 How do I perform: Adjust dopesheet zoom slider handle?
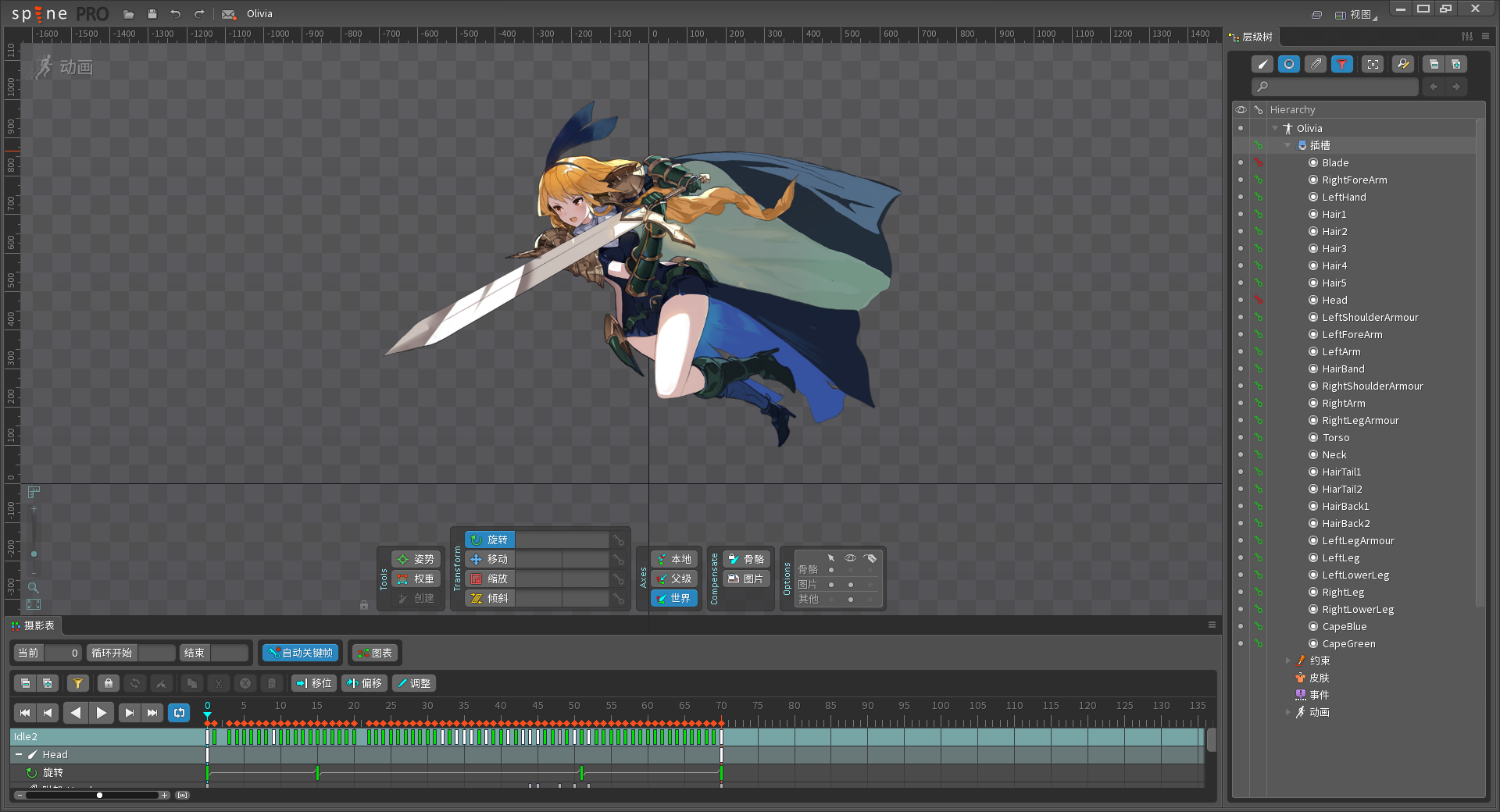[x=99, y=795]
